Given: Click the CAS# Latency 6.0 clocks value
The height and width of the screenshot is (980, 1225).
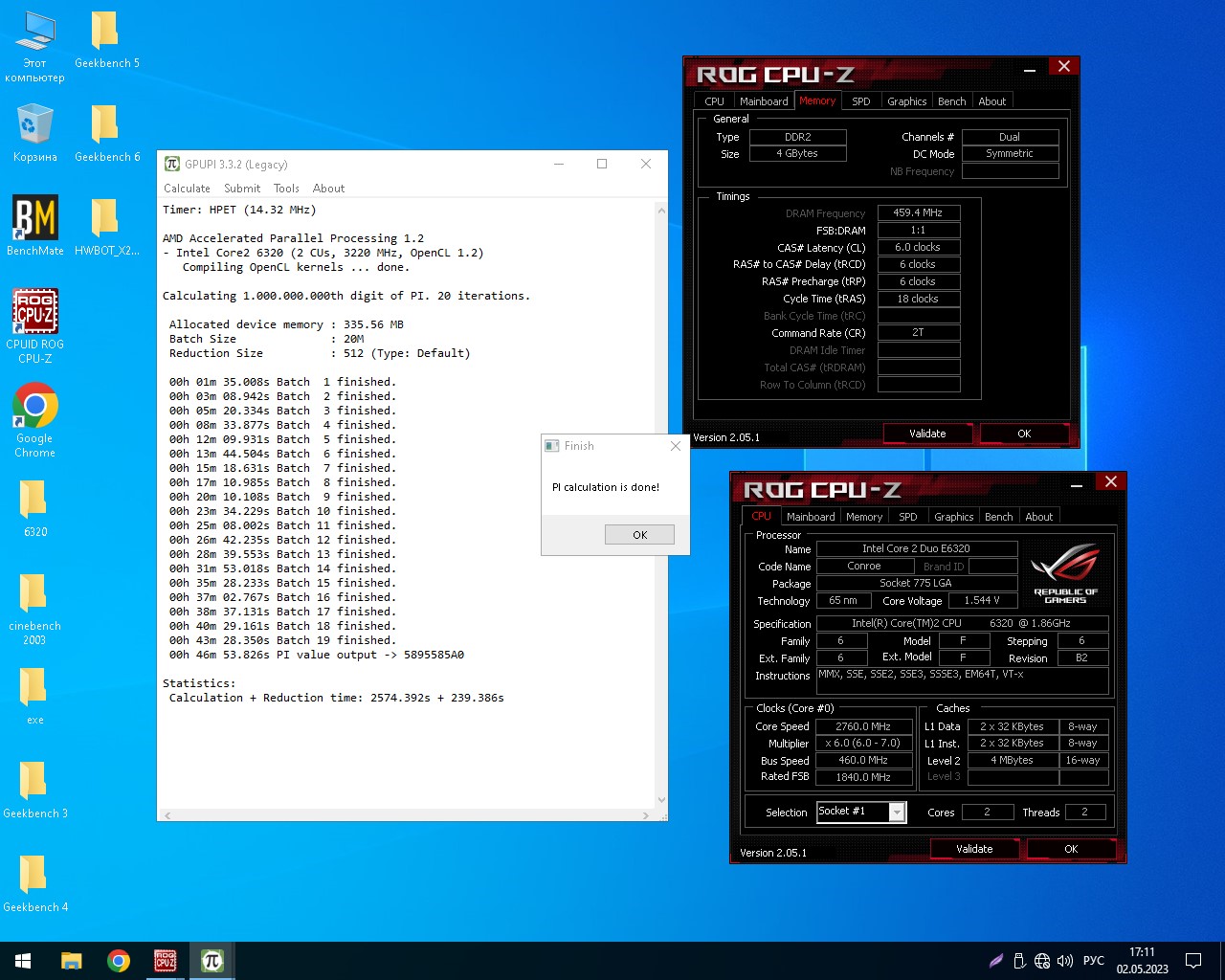Looking at the screenshot, I should click(919, 247).
